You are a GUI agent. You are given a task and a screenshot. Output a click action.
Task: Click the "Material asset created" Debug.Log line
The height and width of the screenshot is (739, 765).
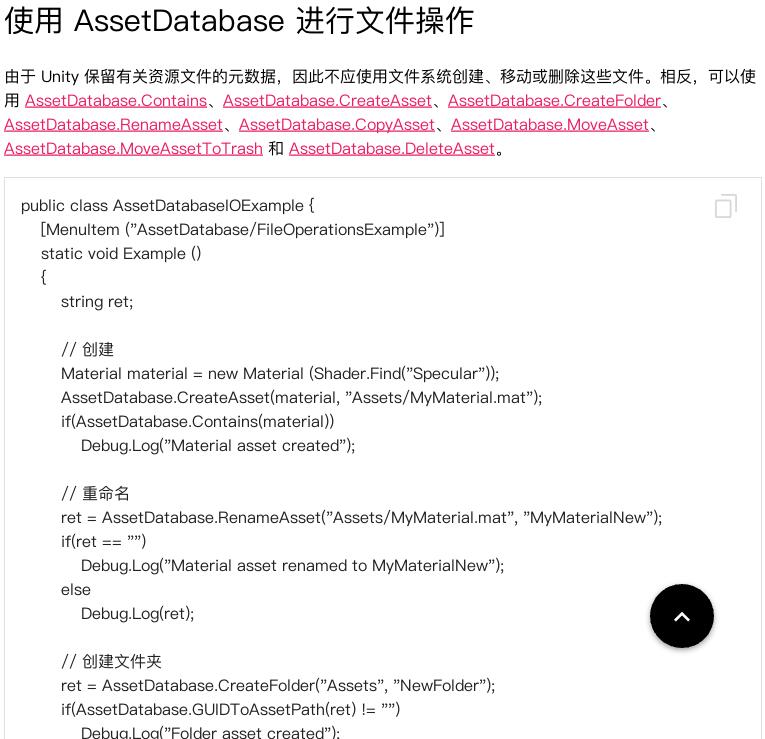click(x=218, y=446)
